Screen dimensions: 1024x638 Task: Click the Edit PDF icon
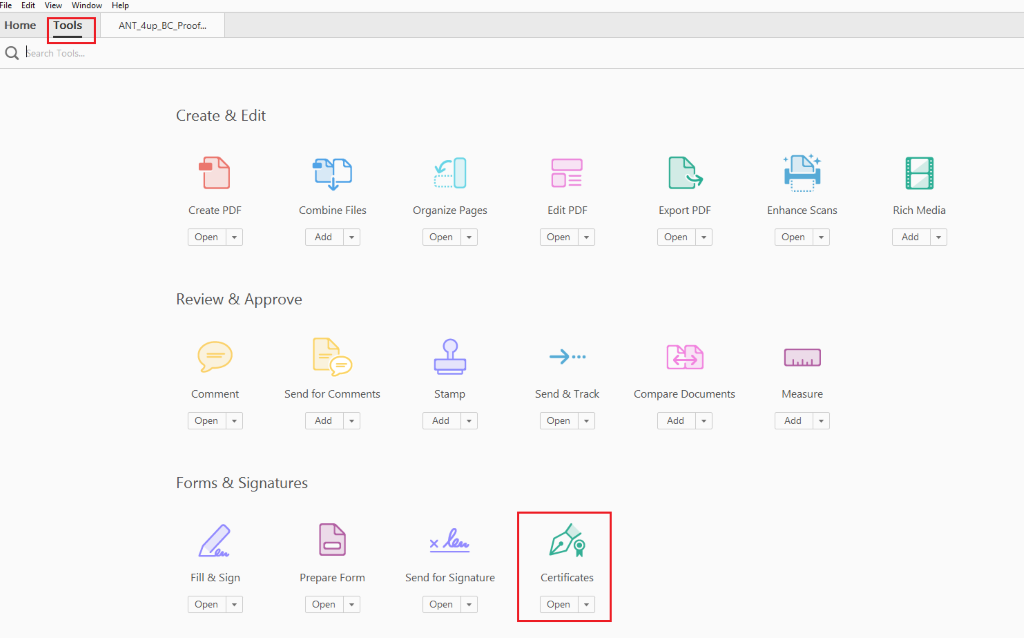click(x=567, y=173)
